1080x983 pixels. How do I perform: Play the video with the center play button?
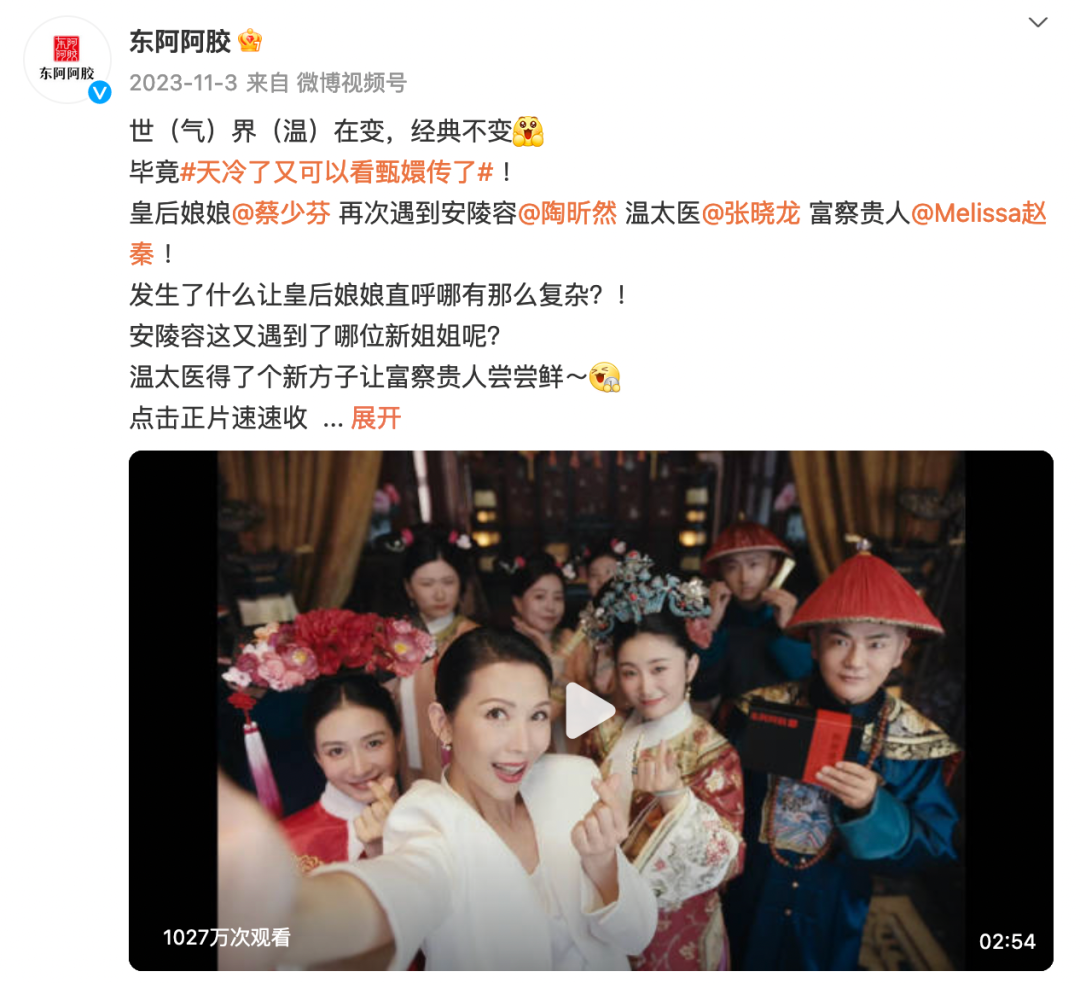pyautogui.click(x=589, y=710)
